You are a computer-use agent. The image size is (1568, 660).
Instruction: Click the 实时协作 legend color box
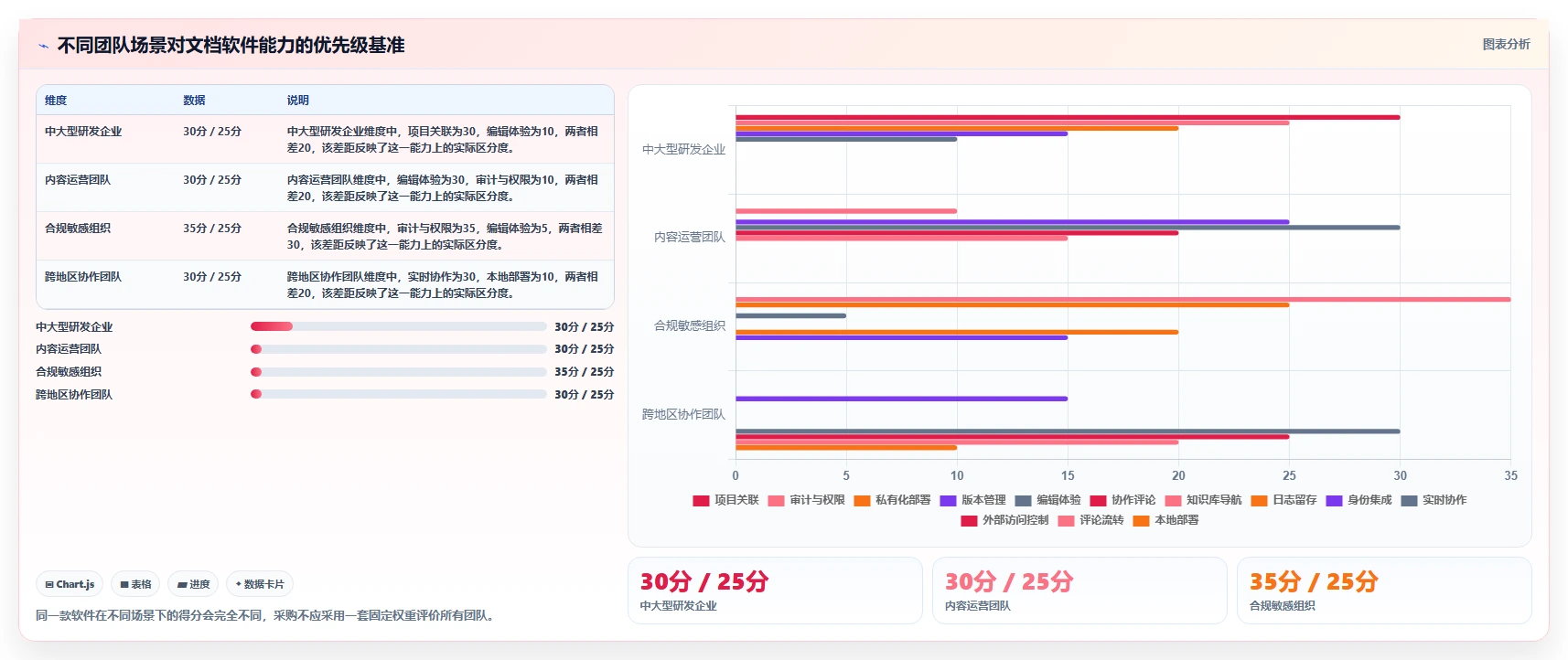pos(1409,500)
